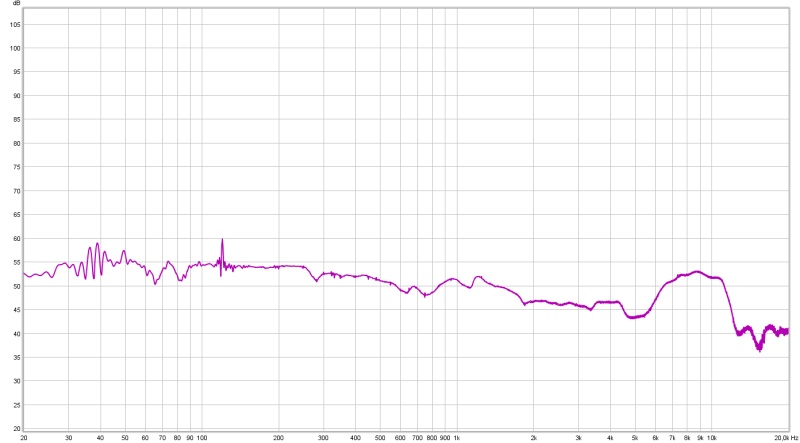Click the 200 Hz x-axis label
800x443 pixels.
[x=278, y=438]
